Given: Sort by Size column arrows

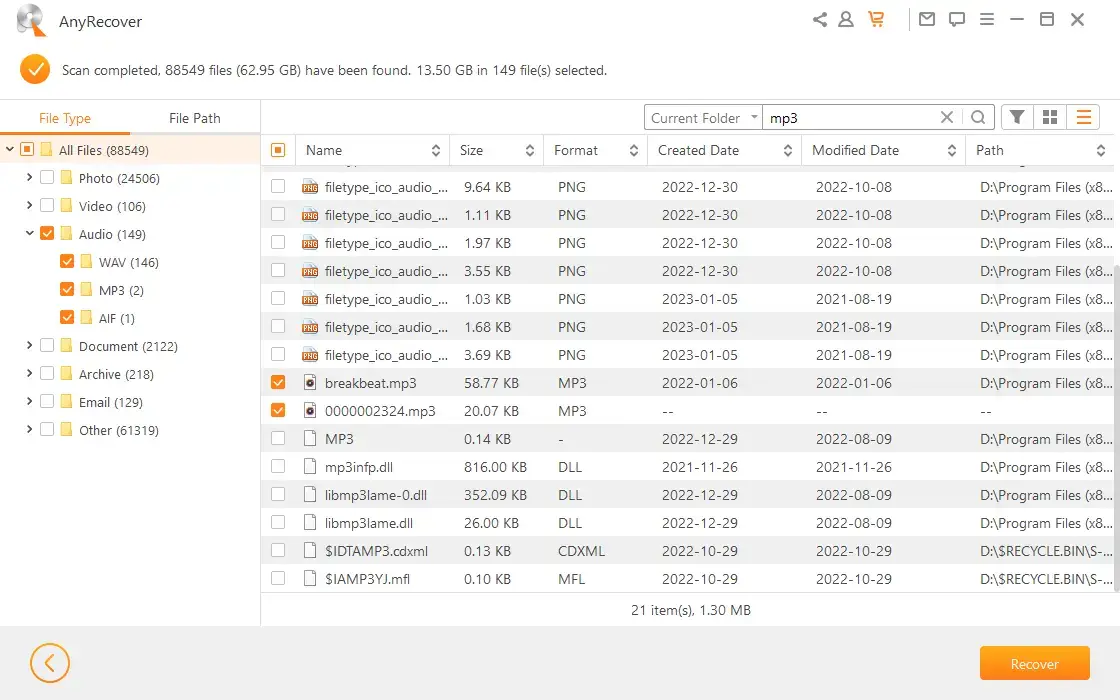Looking at the screenshot, I should (x=530, y=151).
